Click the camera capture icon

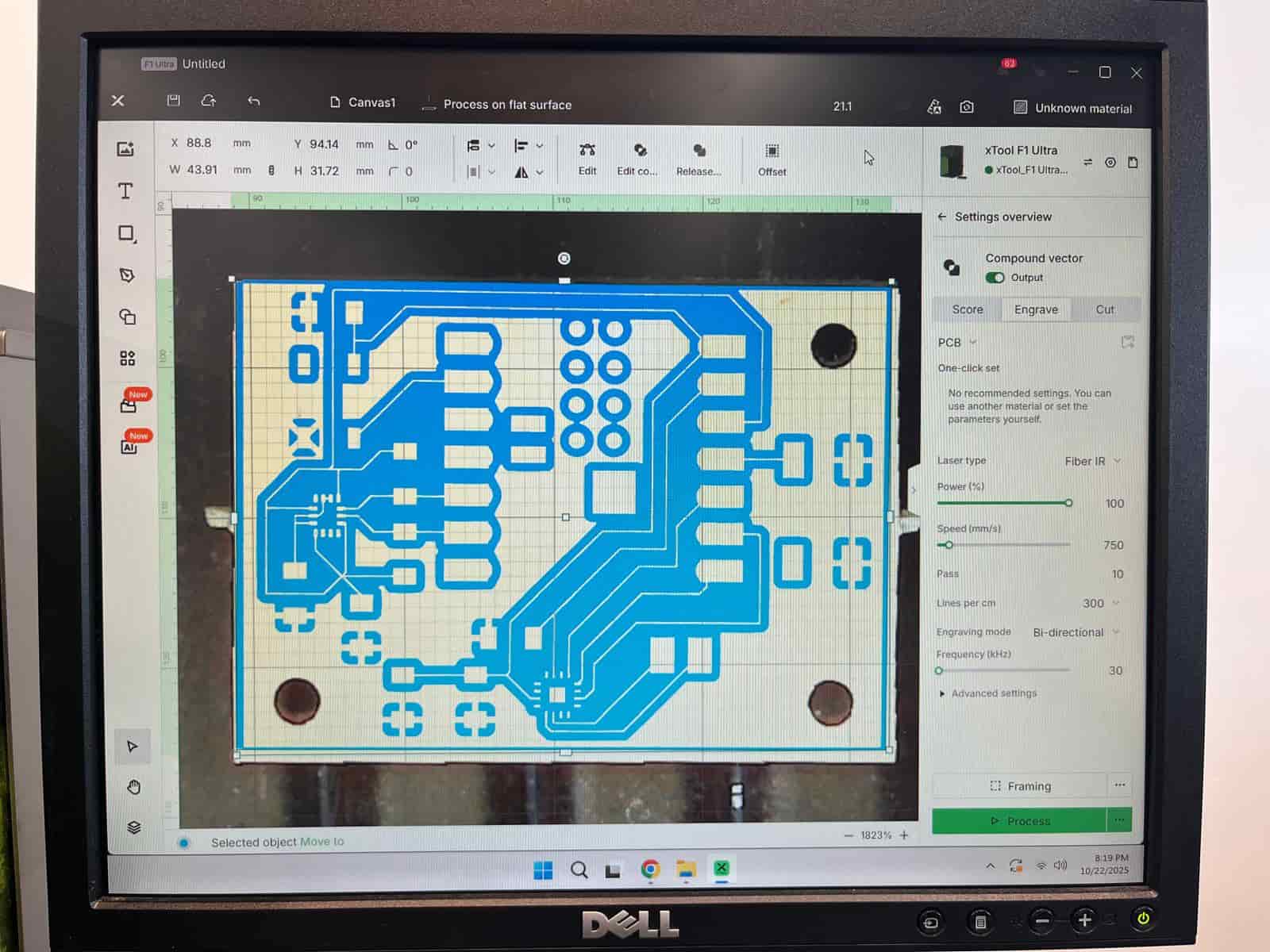966,107
